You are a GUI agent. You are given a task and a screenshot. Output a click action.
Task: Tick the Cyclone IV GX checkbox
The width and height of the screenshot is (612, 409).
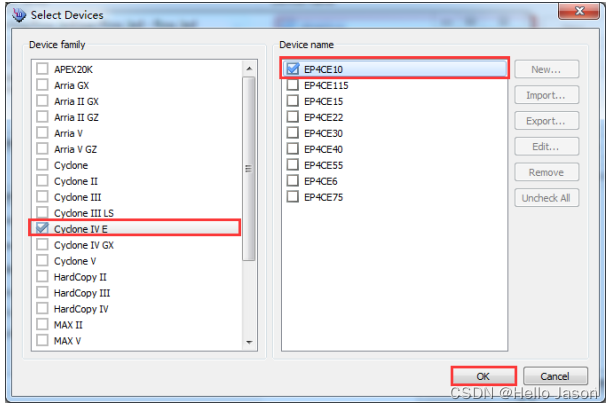tap(42, 245)
